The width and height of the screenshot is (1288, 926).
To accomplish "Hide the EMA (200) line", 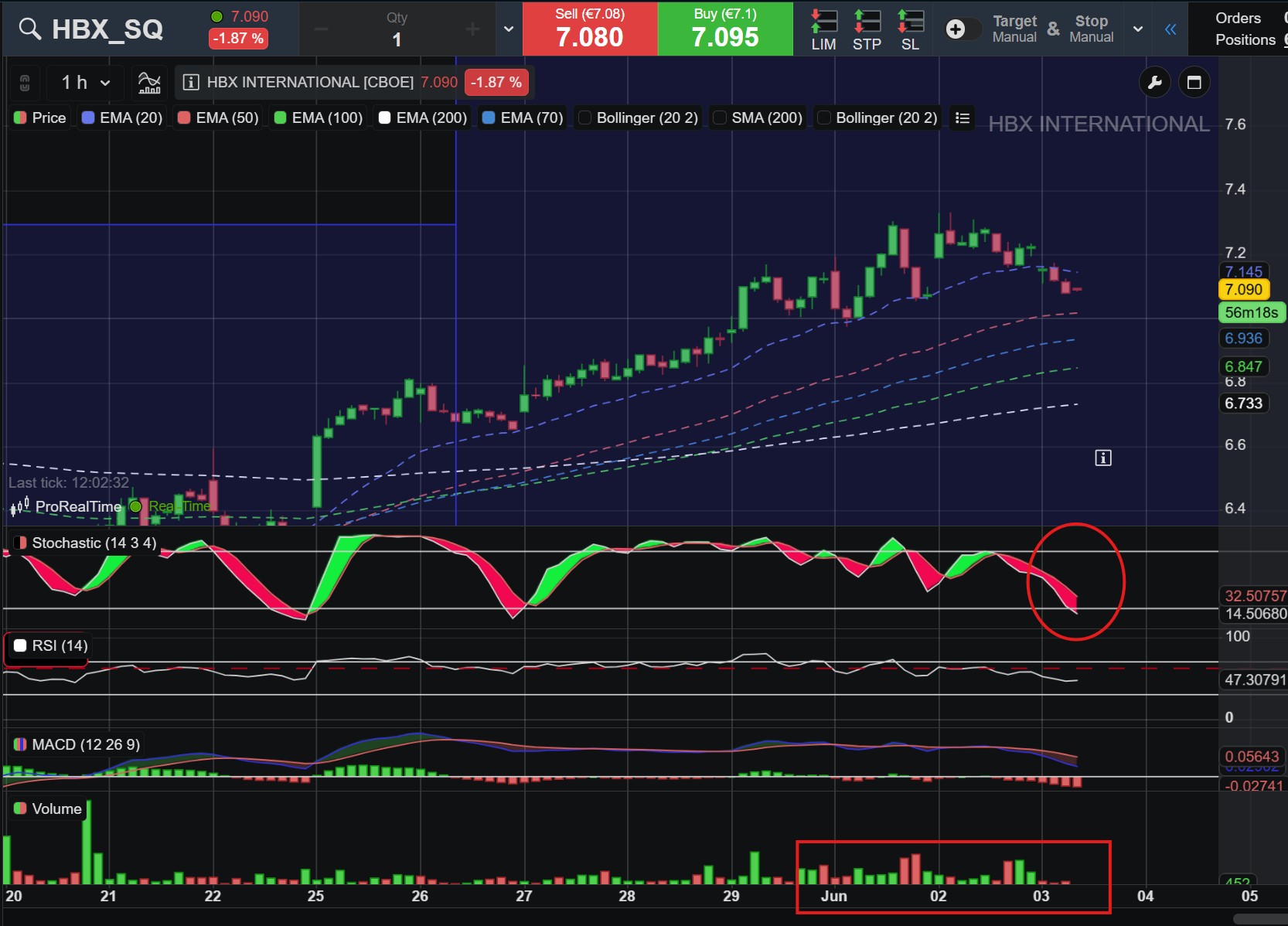I will pos(423,117).
